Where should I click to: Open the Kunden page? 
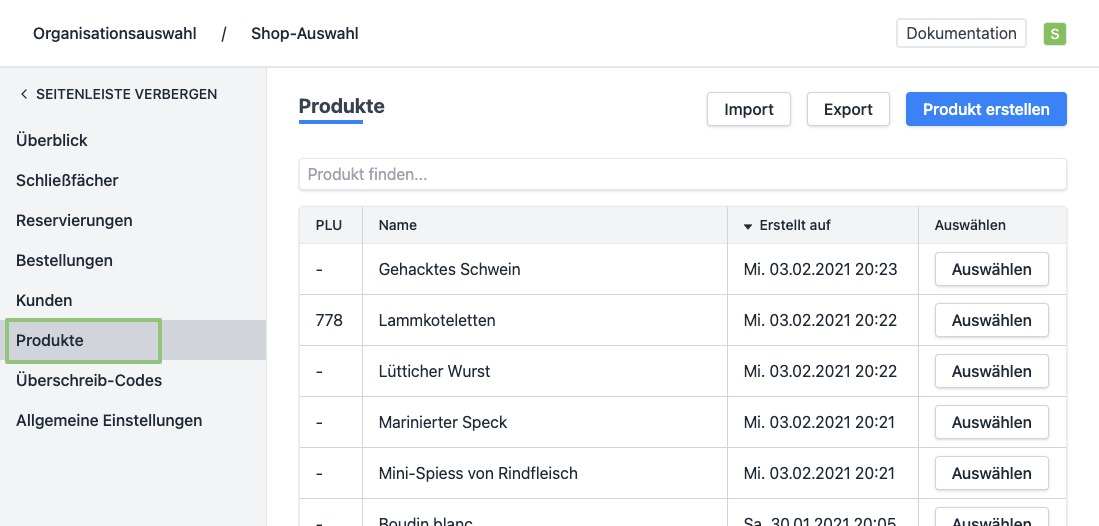(x=44, y=301)
